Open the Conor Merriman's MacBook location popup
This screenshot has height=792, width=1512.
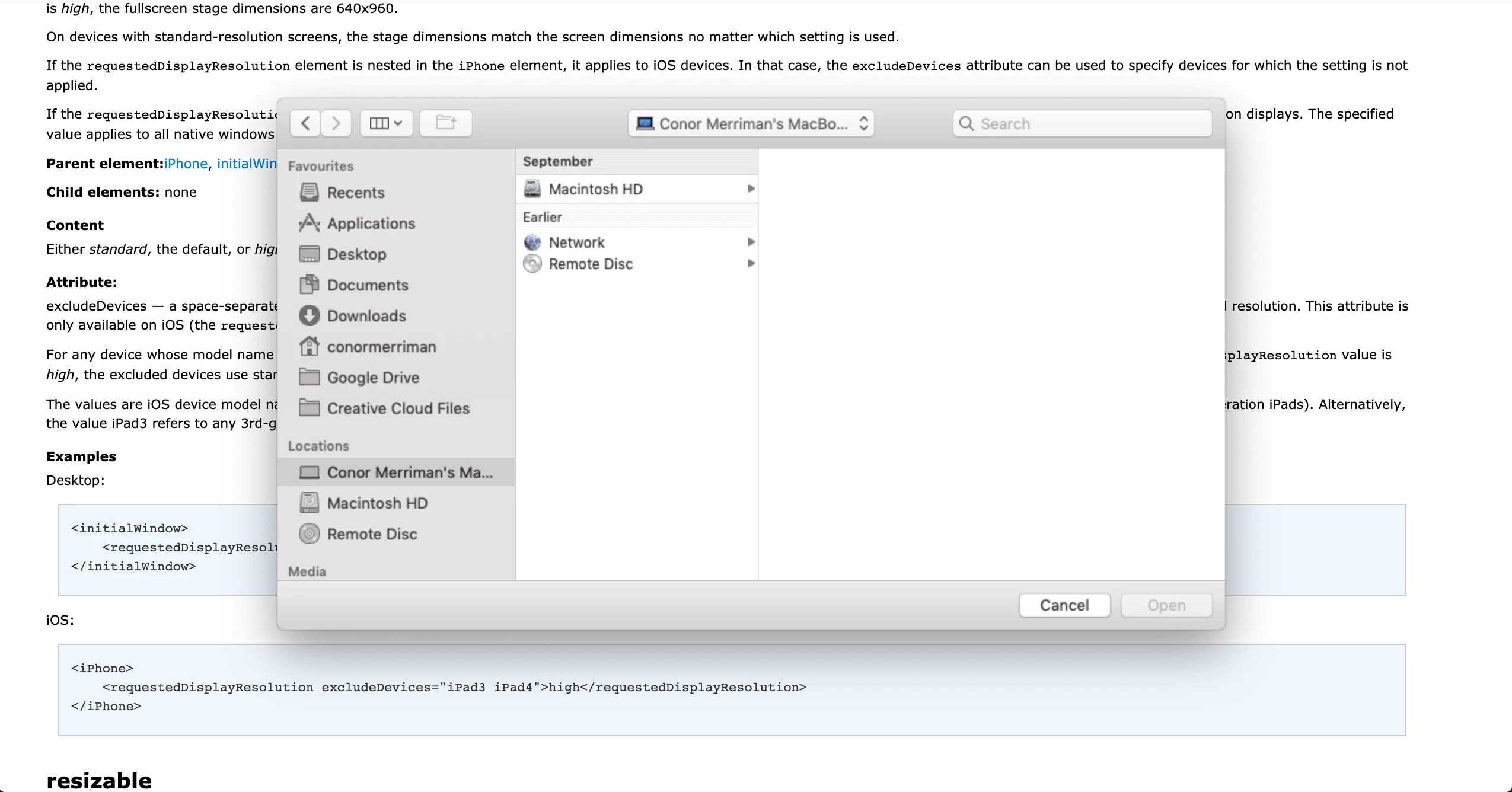(x=751, y=123)
